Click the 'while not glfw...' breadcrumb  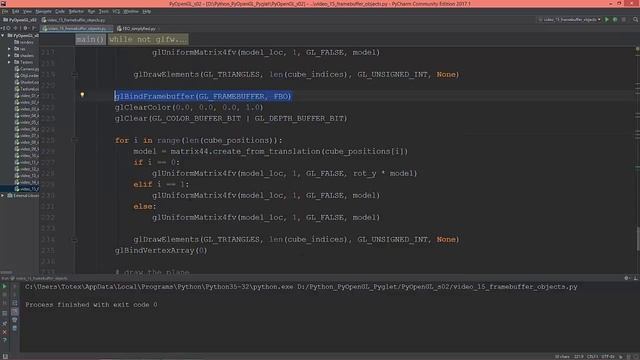point(148,39)
